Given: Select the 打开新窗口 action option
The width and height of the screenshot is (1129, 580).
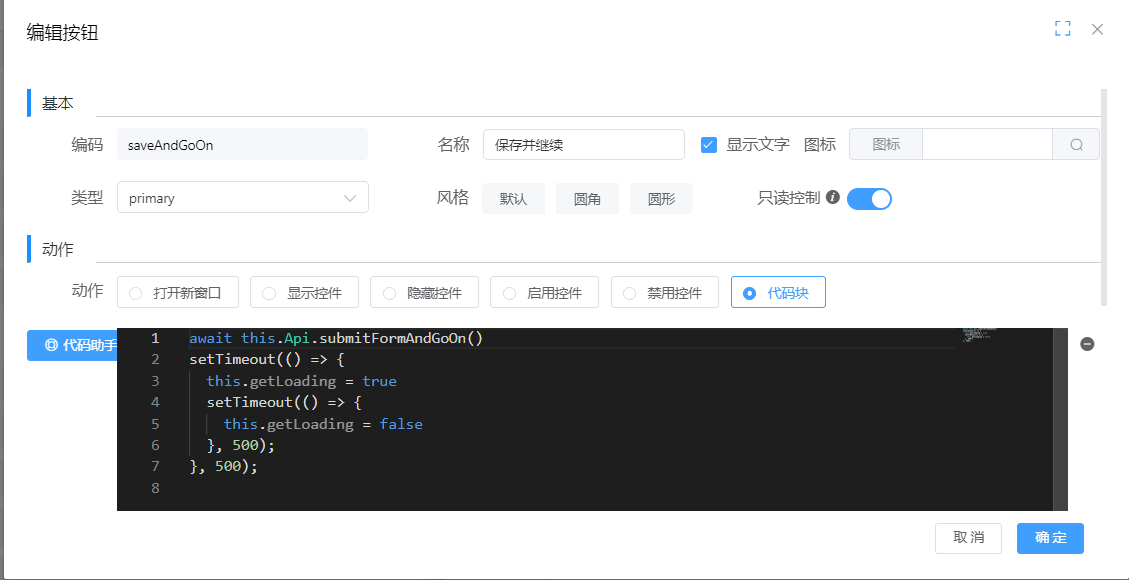Looking at the screenshot, I should click(x=180, y=293).
